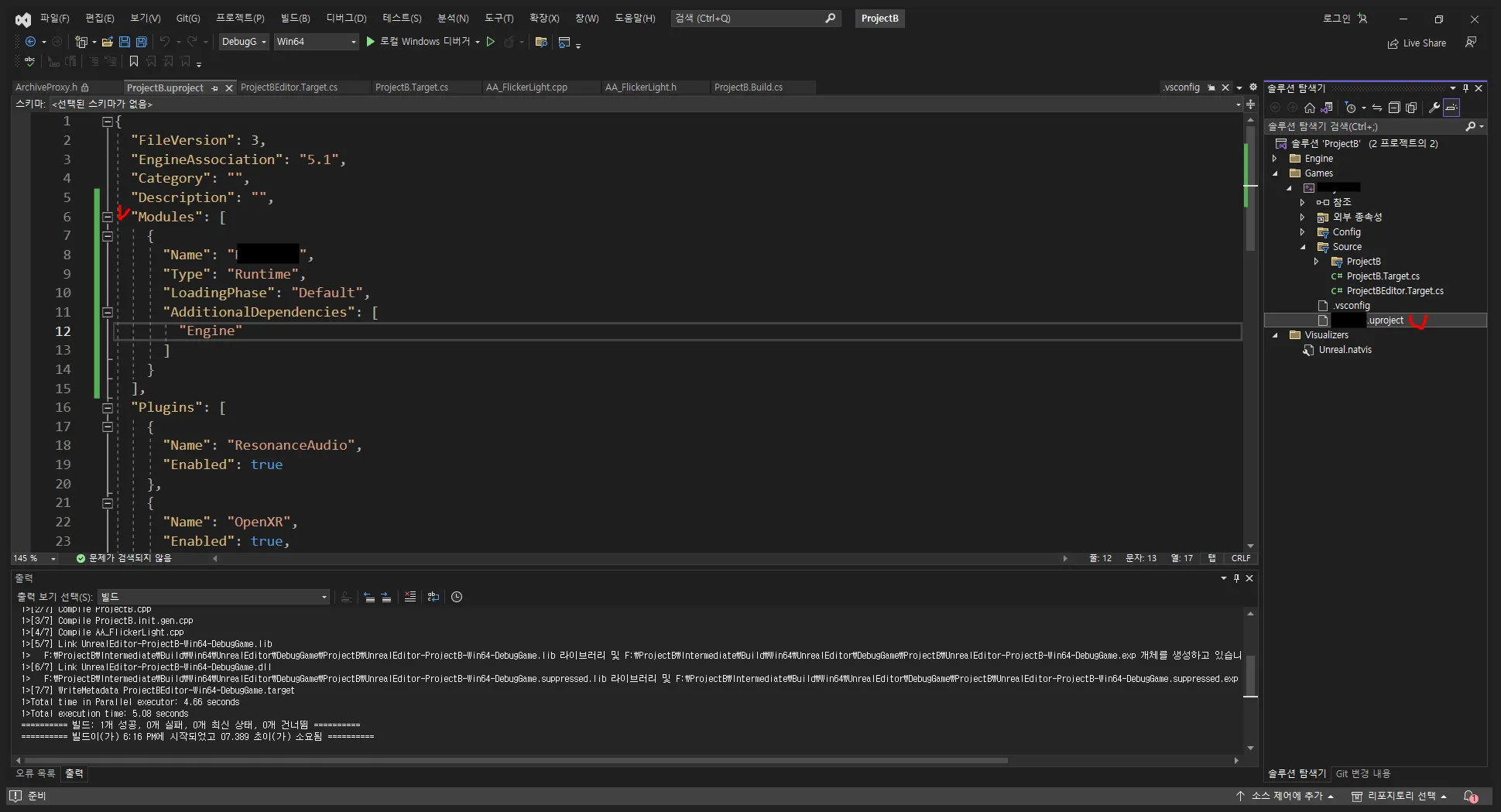Viewport: 1501px width, 812px height.
Task: Open the output source dropdown showing 빌드
Action: [214, 597]
